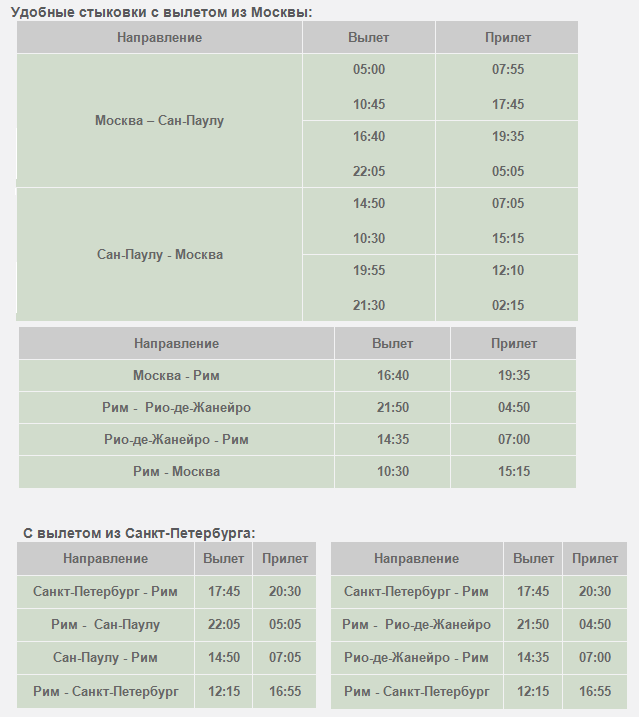The width and height of the screenshot is (642, 717).
Task: Select the Рим - Сан-Паулу row label
Action: coord(105,625)
